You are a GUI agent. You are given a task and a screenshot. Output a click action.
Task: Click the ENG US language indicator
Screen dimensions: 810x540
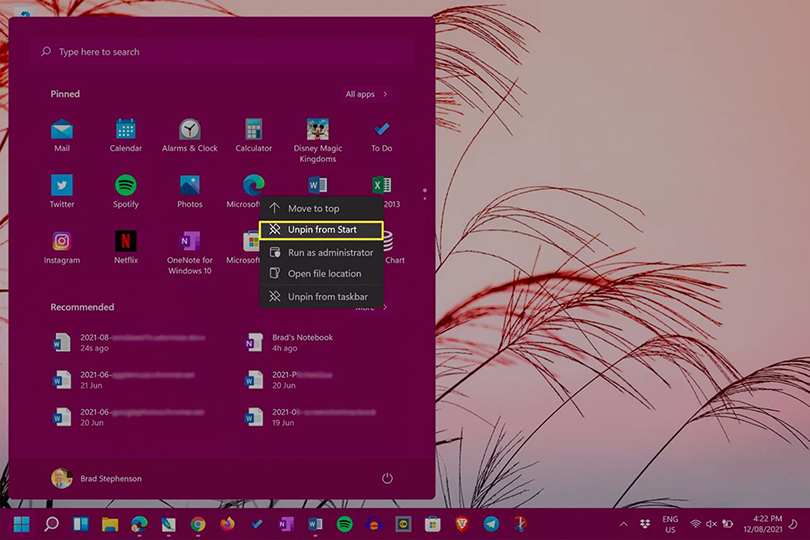tap(670, 524)
